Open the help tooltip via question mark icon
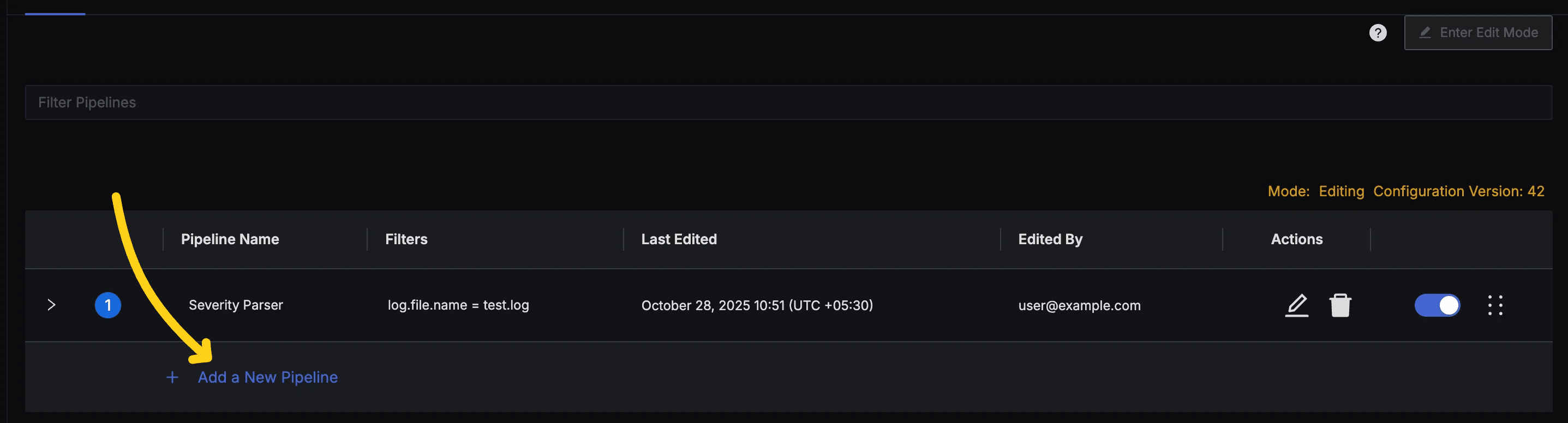The width and height of the screenshot is (1568, 423). click(1378, 33)
